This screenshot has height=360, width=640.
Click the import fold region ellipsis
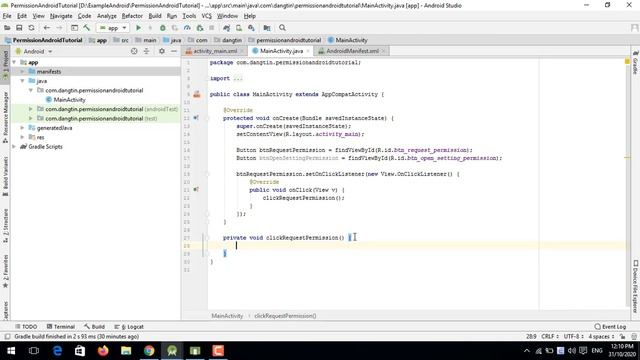point(238,78)
